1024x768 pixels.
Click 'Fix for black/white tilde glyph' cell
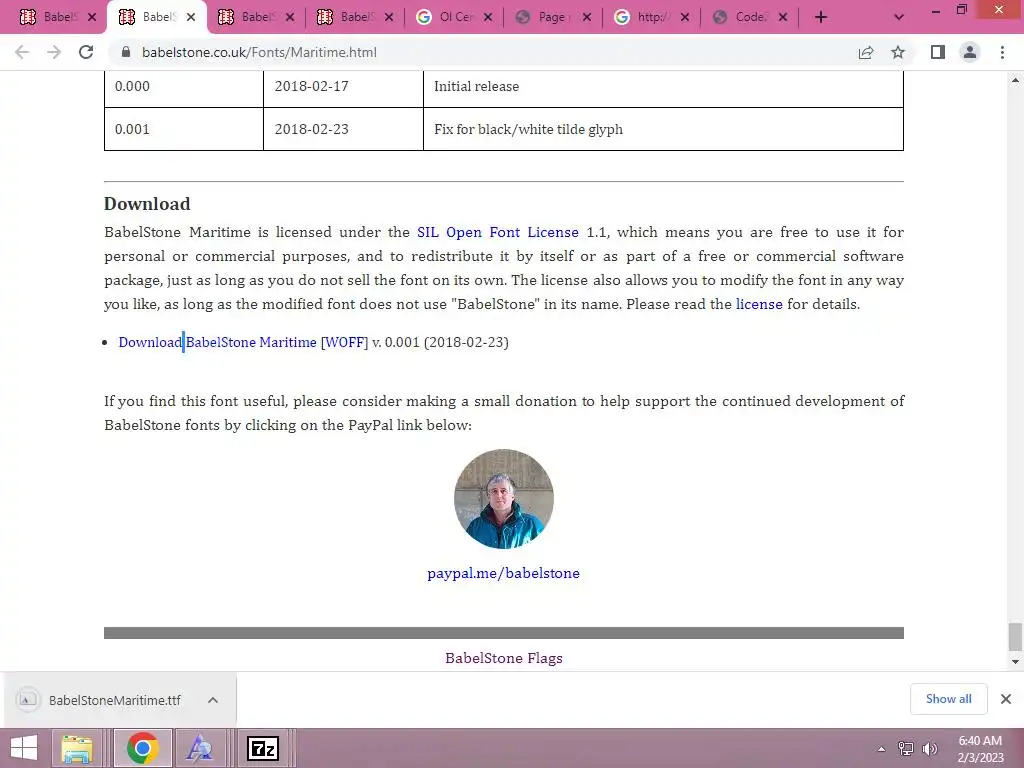[663, 129]
